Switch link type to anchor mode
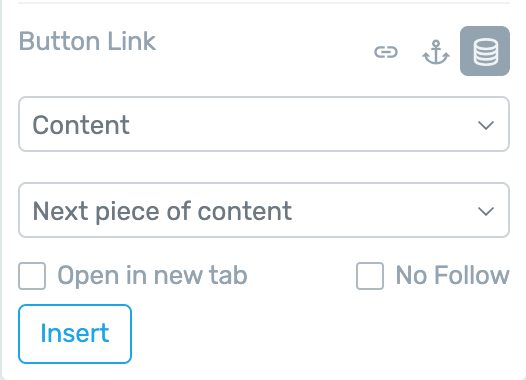The image size is (526, 380). (436, 52)
